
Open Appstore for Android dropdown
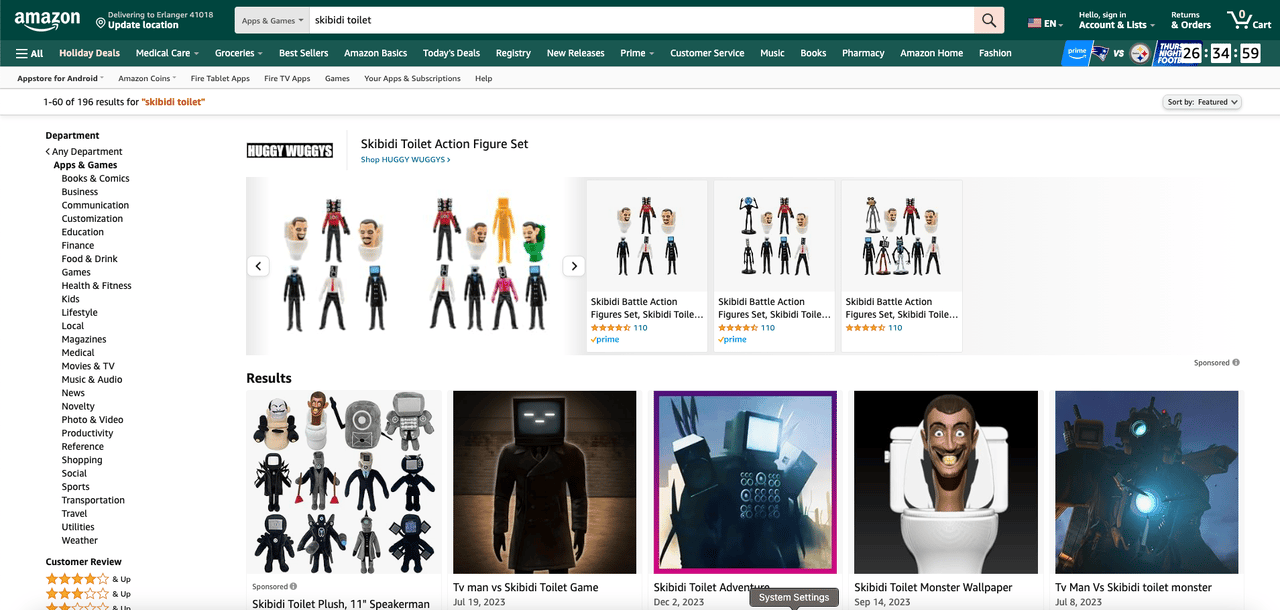pyautogui.click(x=60, y=78)
